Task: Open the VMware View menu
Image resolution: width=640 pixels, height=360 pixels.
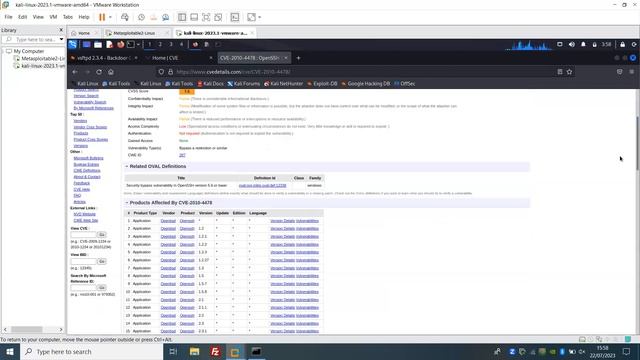Action: (x=38, y=17)
